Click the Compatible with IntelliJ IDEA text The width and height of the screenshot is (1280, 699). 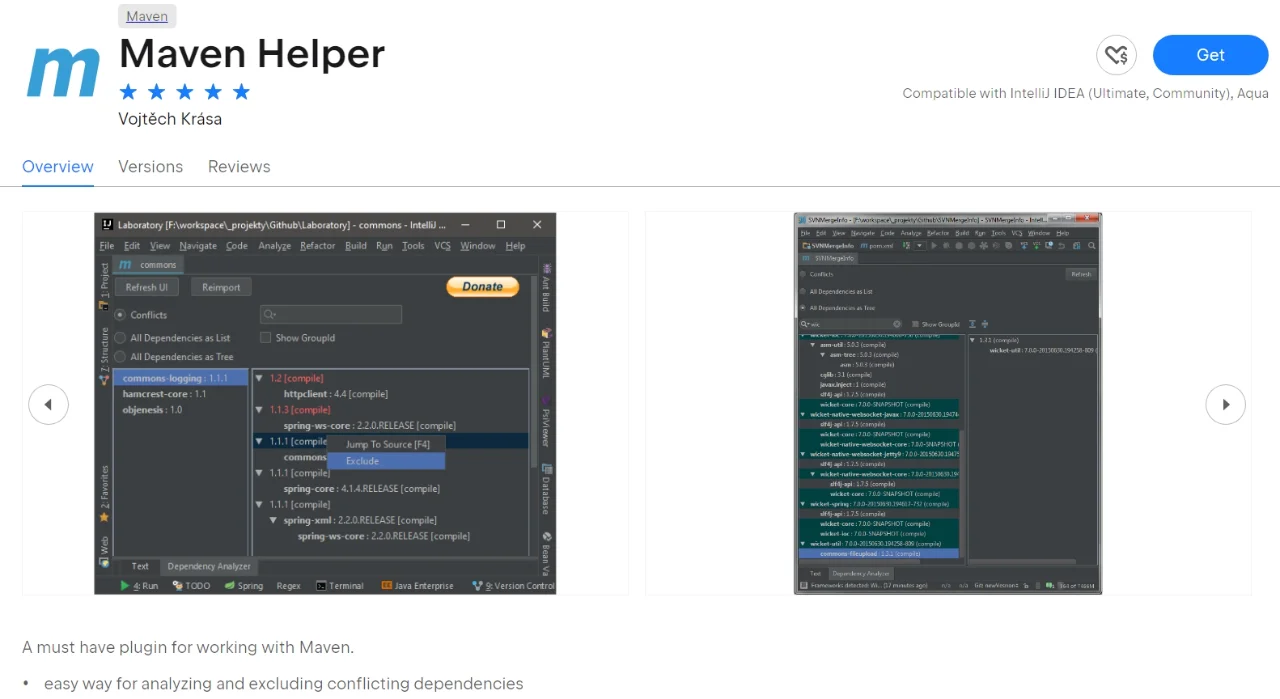click(x=1085, y=93)
